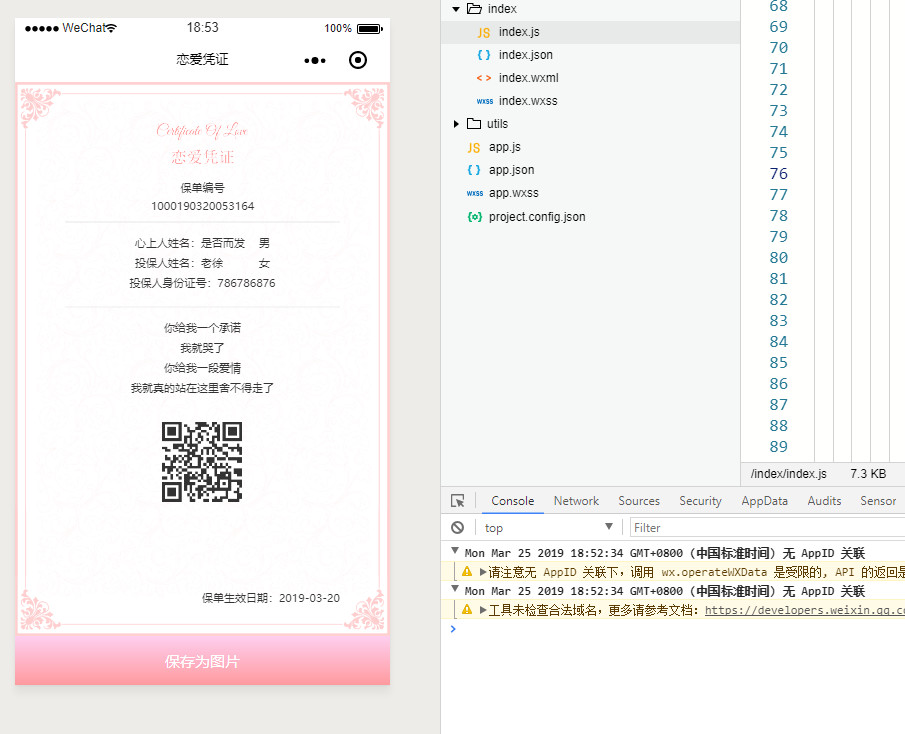The image size is (905, 734).
Task: Click the config icon beside project.config.json
Action: pos(474,217)
